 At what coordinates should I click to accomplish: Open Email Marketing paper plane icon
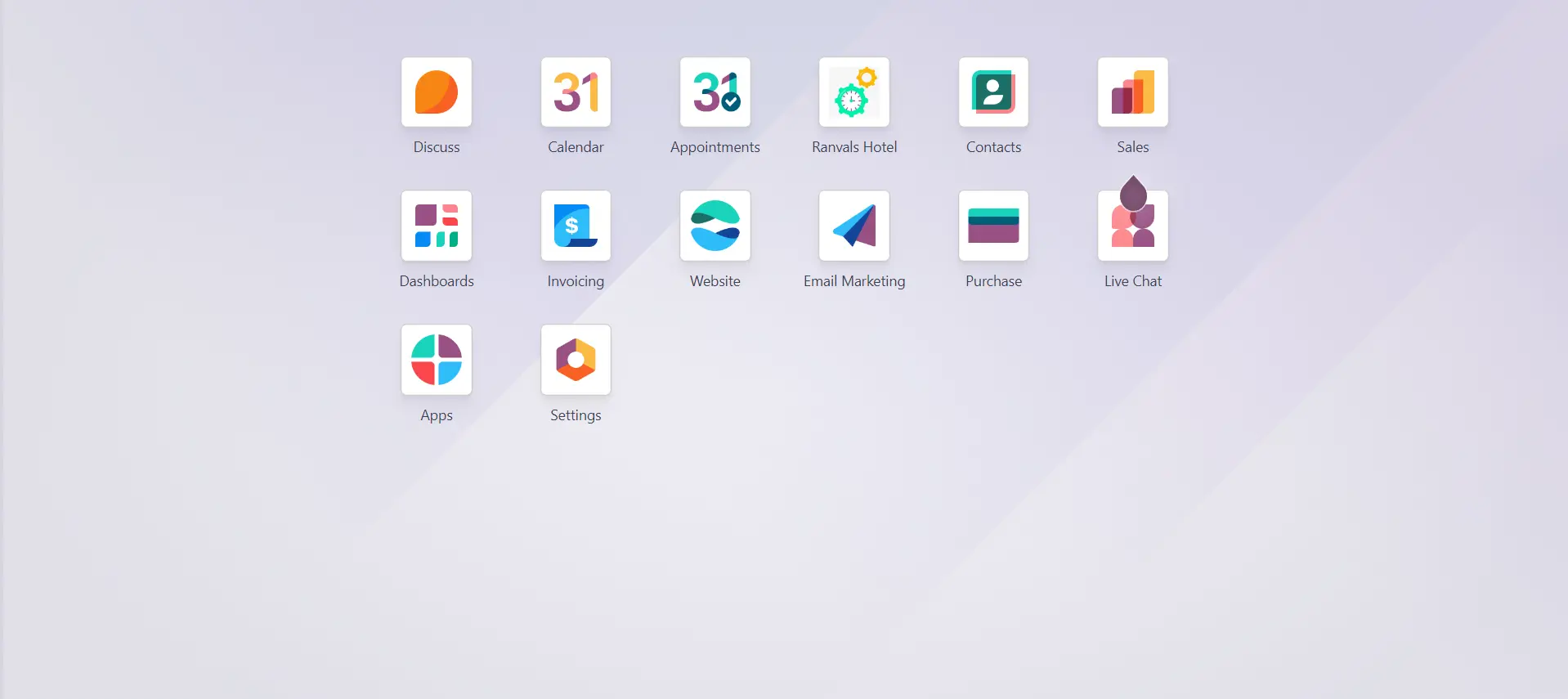click(x=853, y=226)
